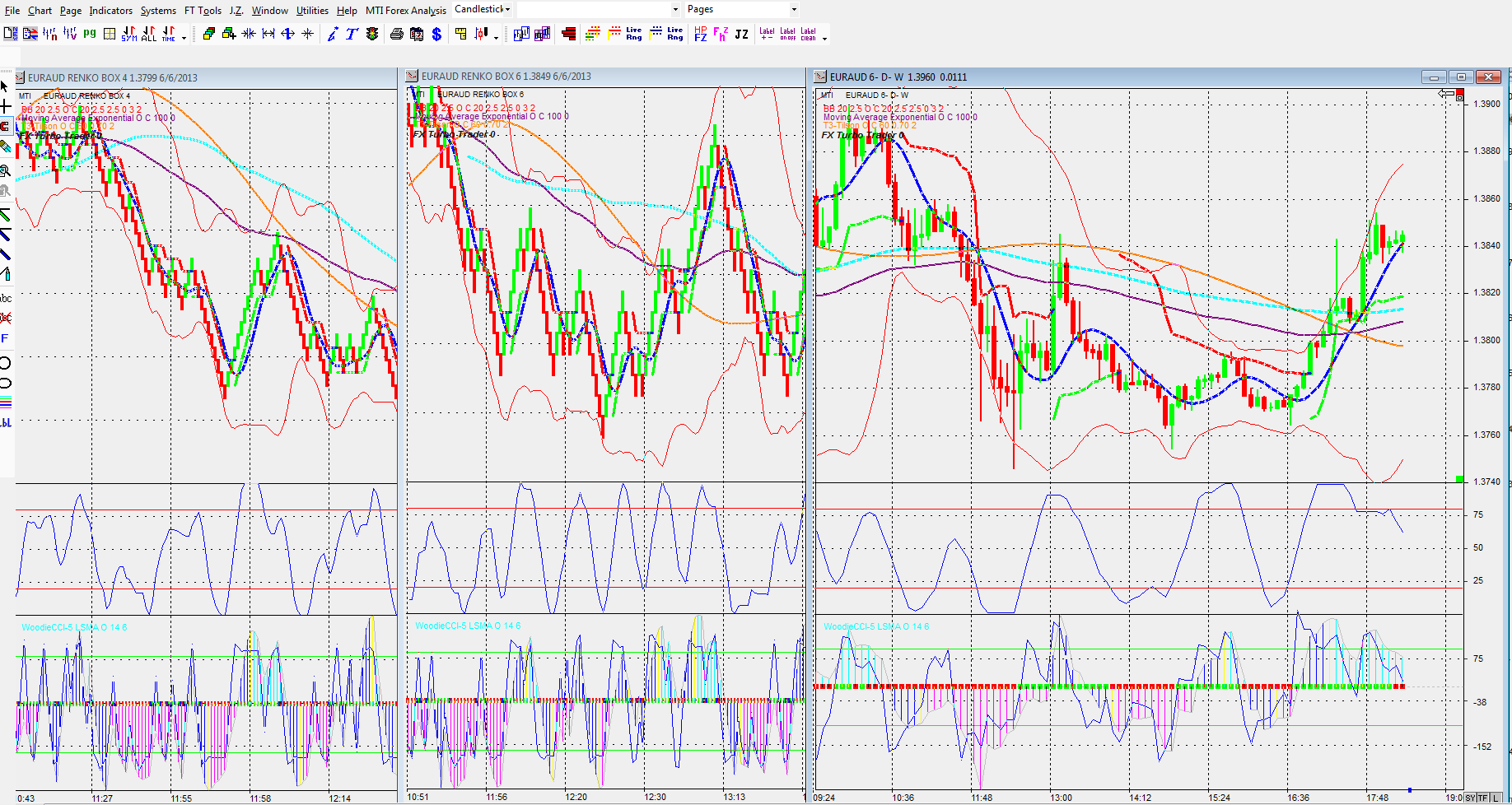Viewport: 1512px width, 805px height.
Task: Click the green 'pg' page icon
Action: pyautogui.click(x=90, y=34)
